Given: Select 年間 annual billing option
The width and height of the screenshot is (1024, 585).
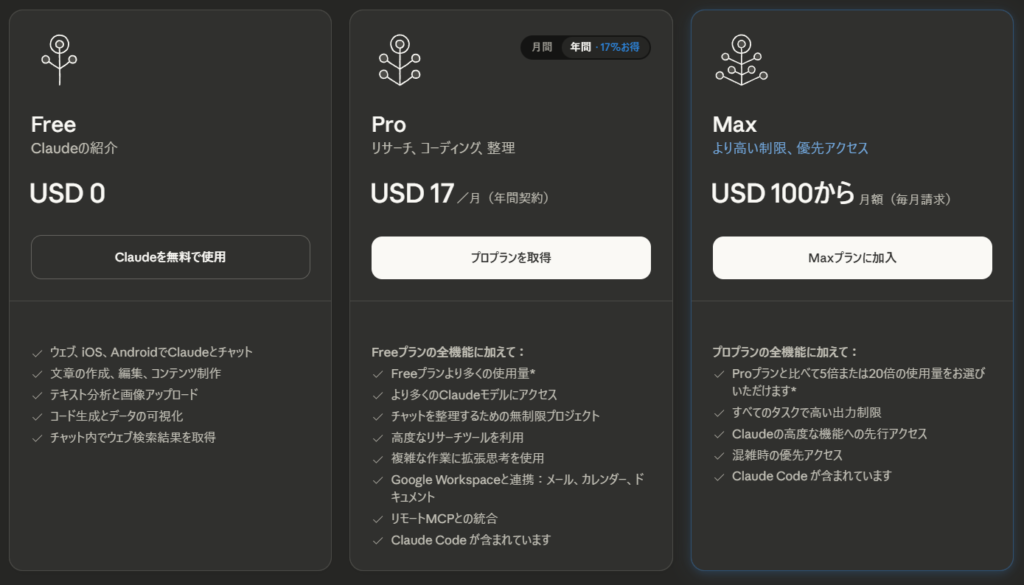Looking at the screenshot, I should (x=580, y=47).
